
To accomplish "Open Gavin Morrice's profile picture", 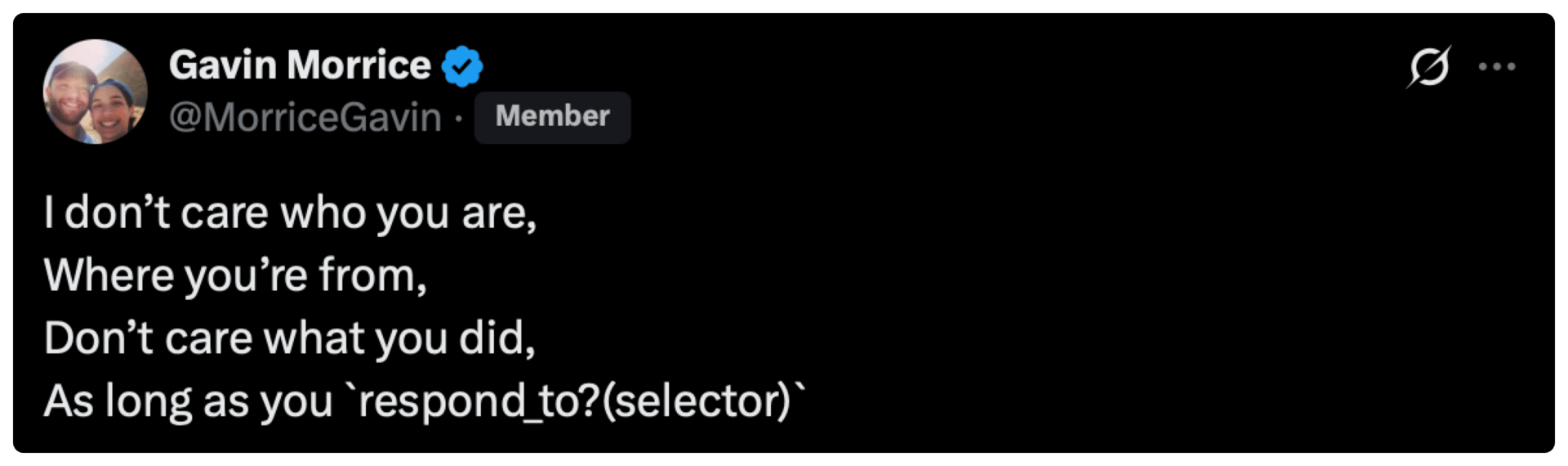I will click(x=96, y=92).
